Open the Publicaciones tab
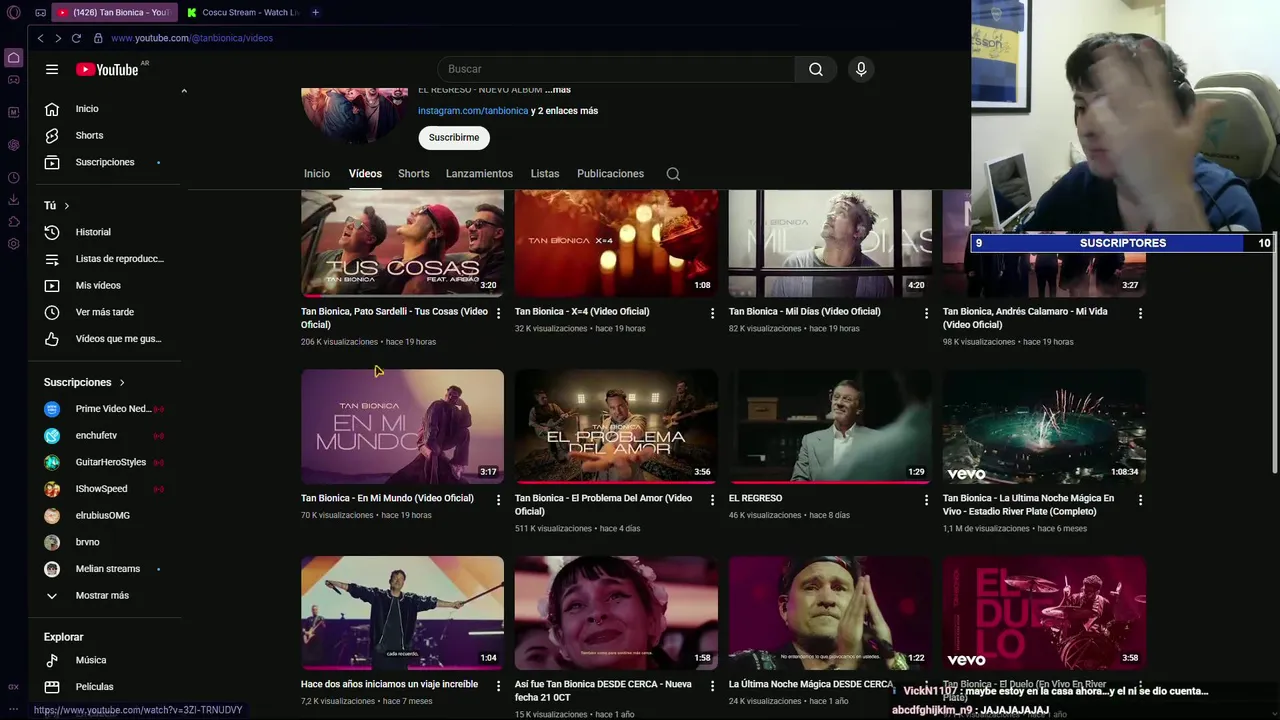 coord(610,174)
